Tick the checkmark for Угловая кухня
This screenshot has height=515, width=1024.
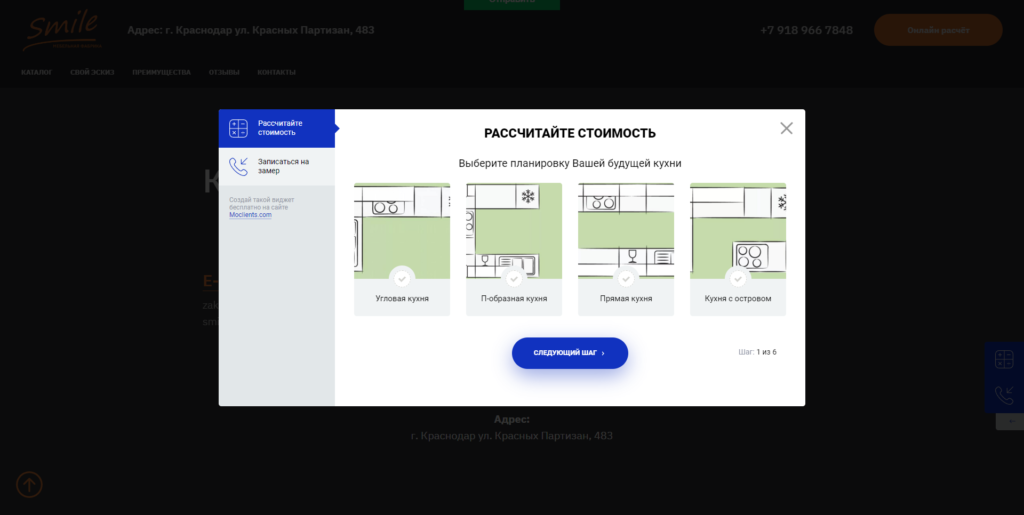(402, 279)
